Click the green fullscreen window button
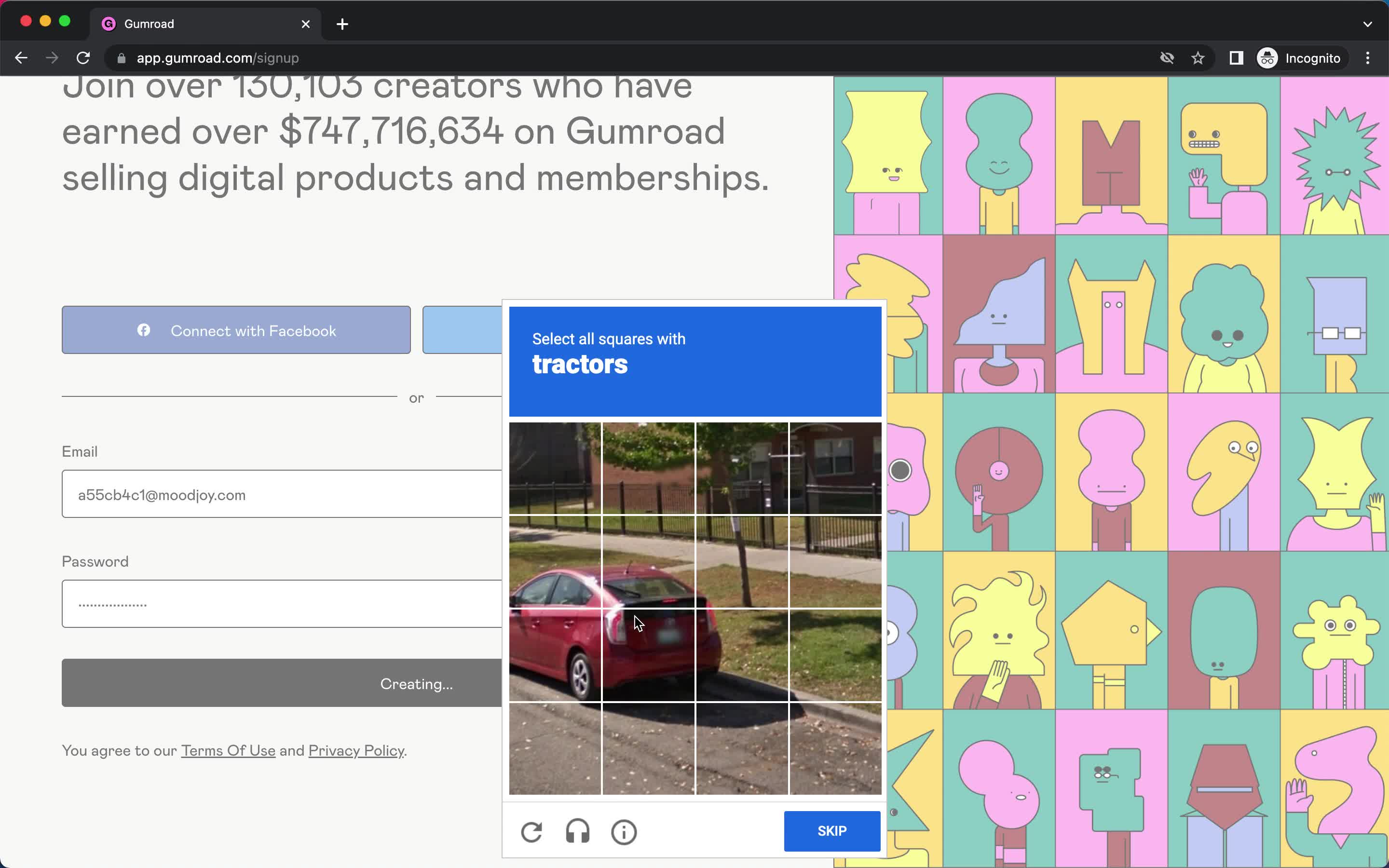The height and width of the screenshot is (868, 1389). point(65,21)
